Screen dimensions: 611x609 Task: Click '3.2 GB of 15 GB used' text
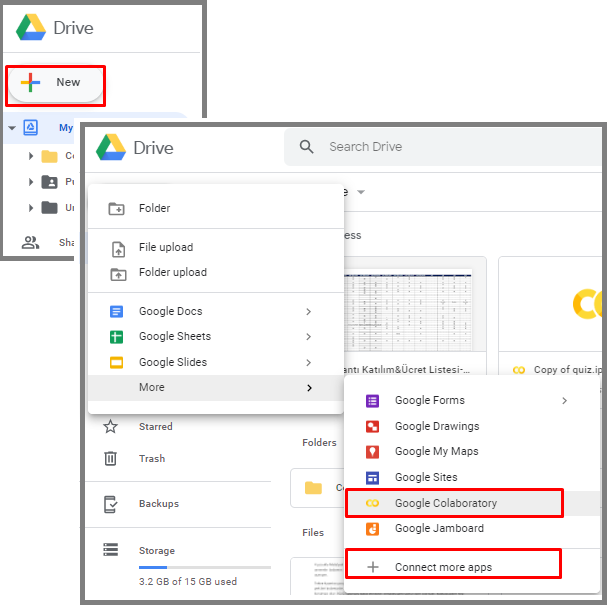tap(188, 582)
